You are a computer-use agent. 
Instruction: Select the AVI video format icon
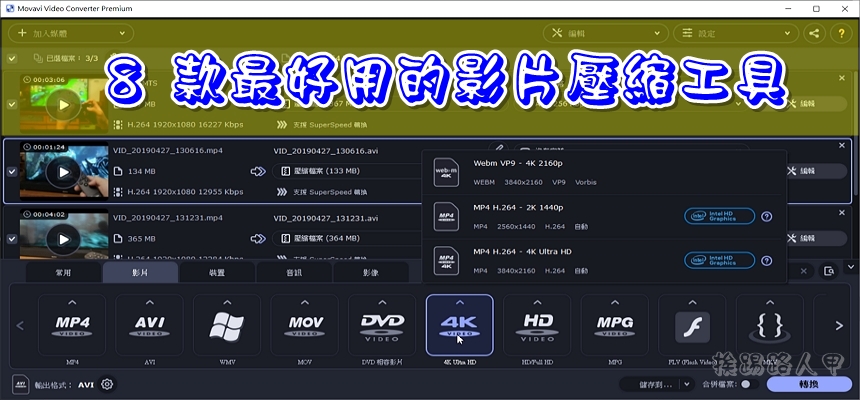tap(149, 325)
